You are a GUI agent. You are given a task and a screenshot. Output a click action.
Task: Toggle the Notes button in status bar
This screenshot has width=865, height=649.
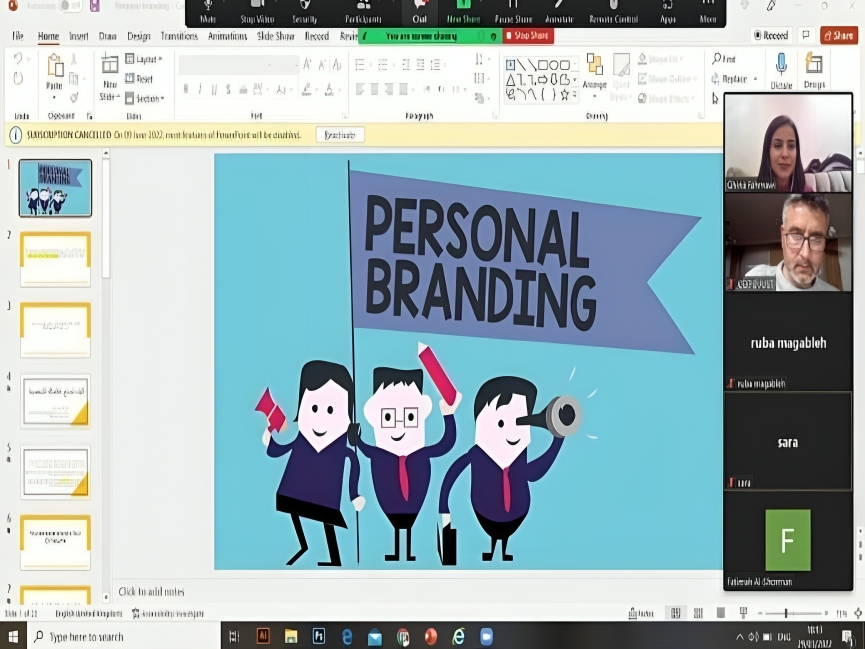click(x=641, y=613)
